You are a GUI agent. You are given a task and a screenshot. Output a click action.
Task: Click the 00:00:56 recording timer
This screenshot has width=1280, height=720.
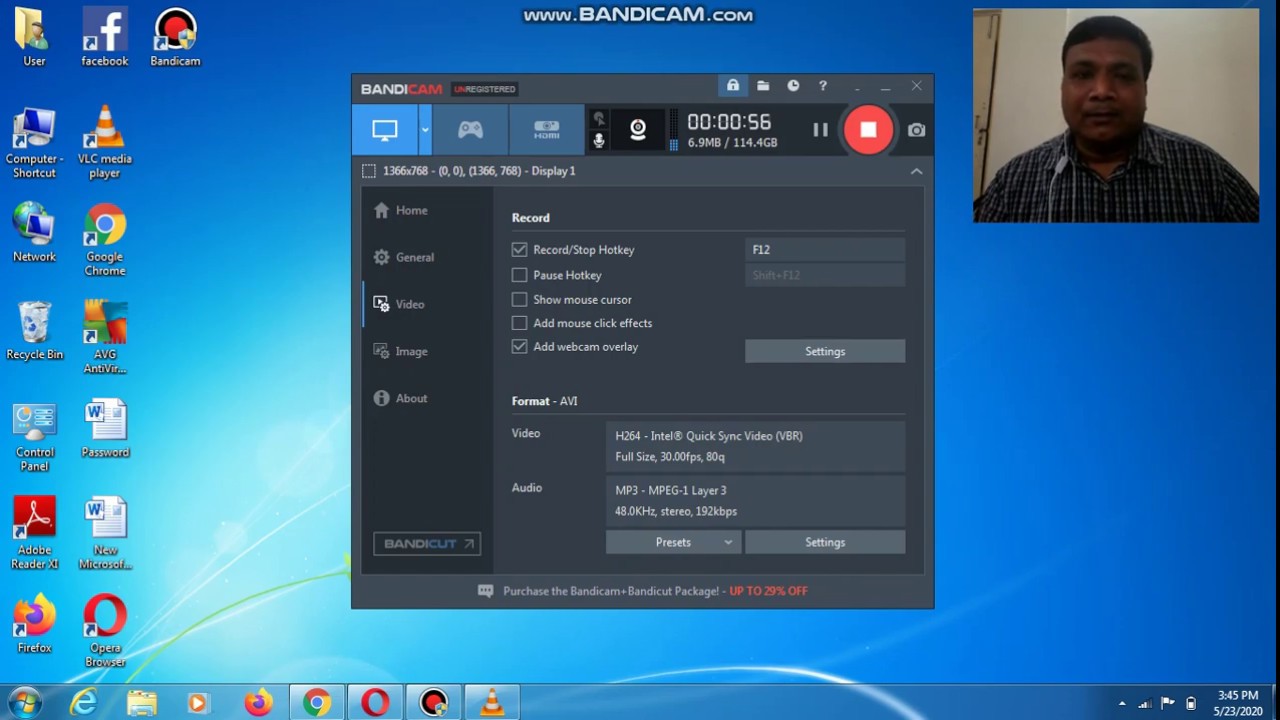tap(729, 122)
